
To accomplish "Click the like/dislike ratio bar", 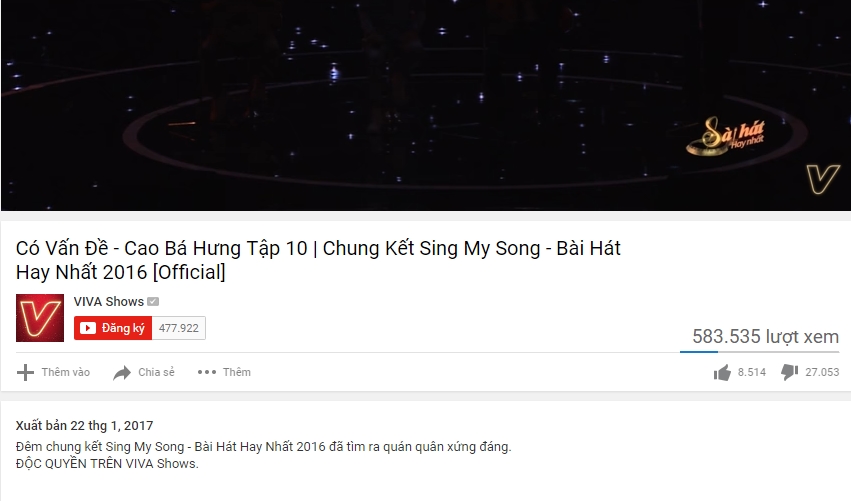I will pos(759,352).
